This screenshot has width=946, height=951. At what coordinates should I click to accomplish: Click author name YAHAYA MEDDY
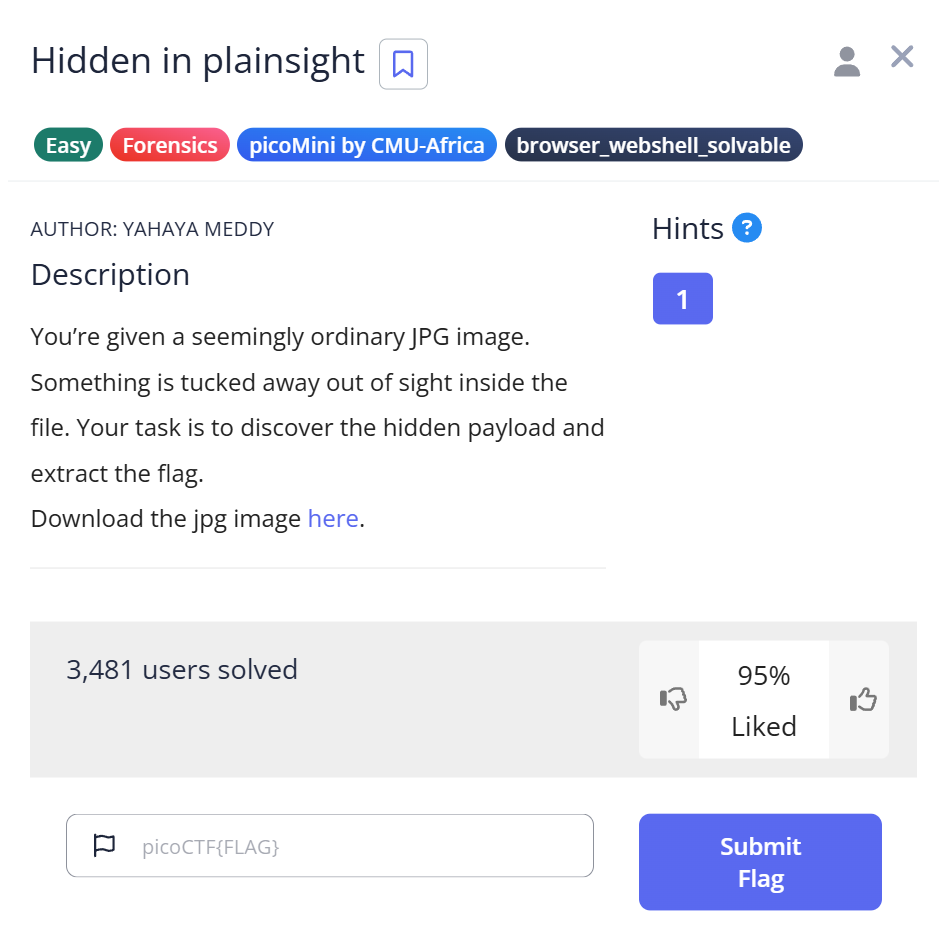[198, 229]
